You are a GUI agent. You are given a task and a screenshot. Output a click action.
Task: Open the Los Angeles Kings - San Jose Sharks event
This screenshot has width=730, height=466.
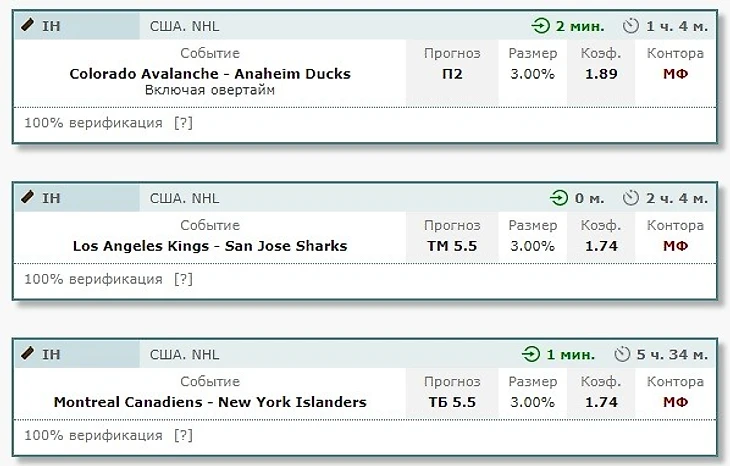(x=210, y=246)
